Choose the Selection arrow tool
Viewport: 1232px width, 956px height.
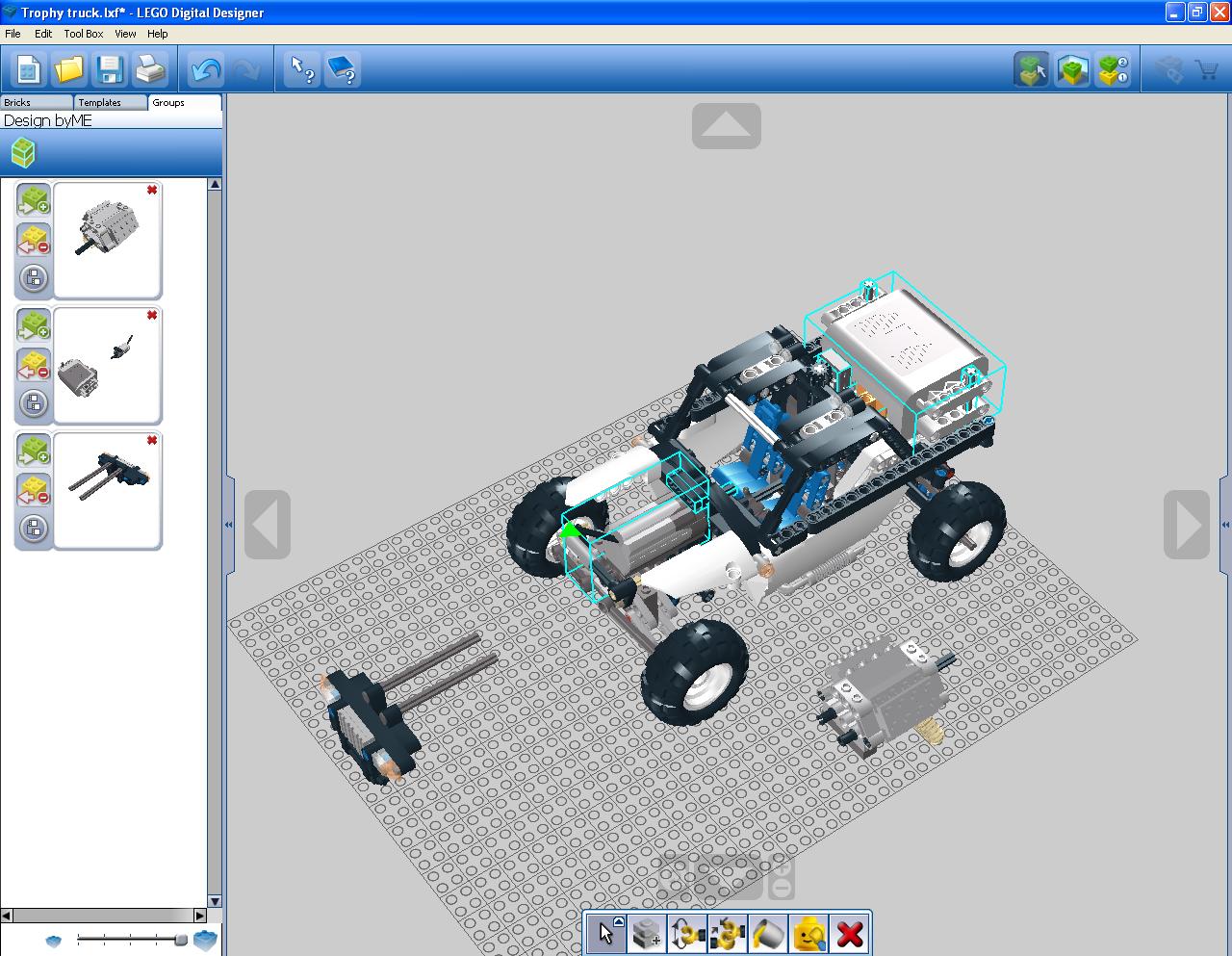(605, 934)
